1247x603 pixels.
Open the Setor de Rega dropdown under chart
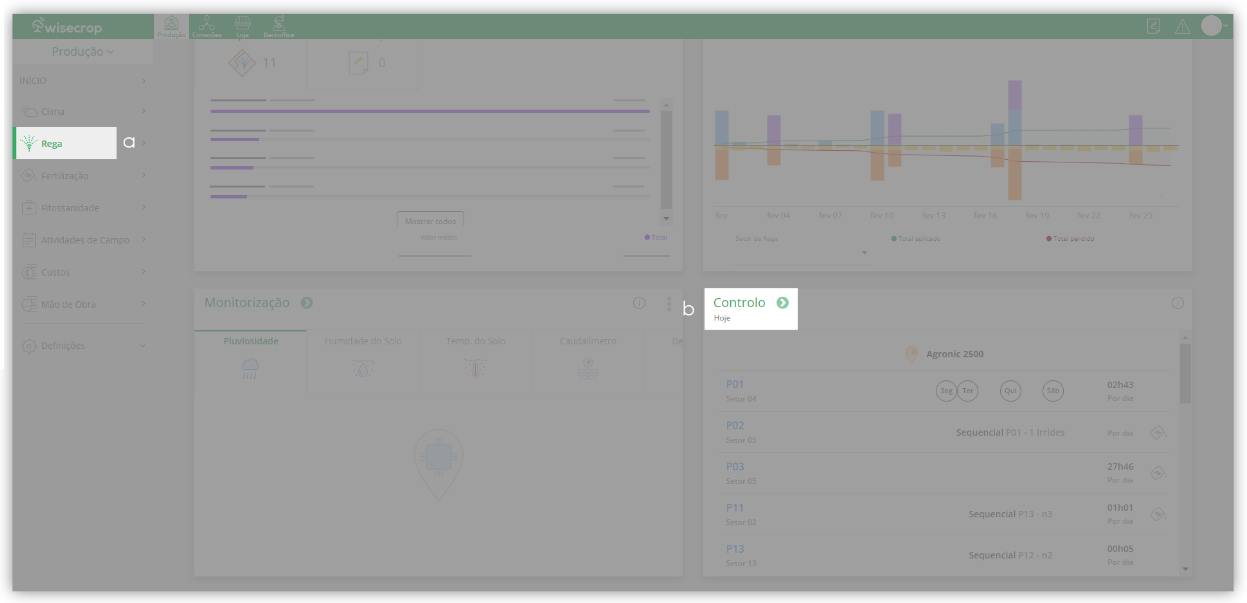coord(803,253)
